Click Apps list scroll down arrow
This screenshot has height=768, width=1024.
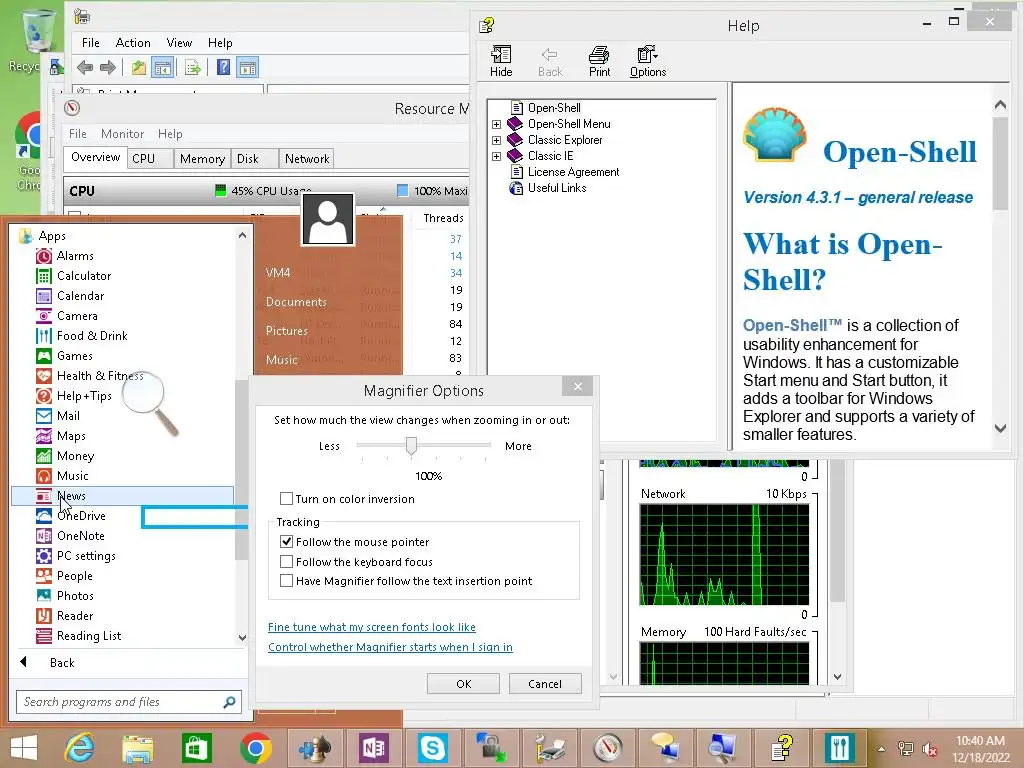point(242,638)
